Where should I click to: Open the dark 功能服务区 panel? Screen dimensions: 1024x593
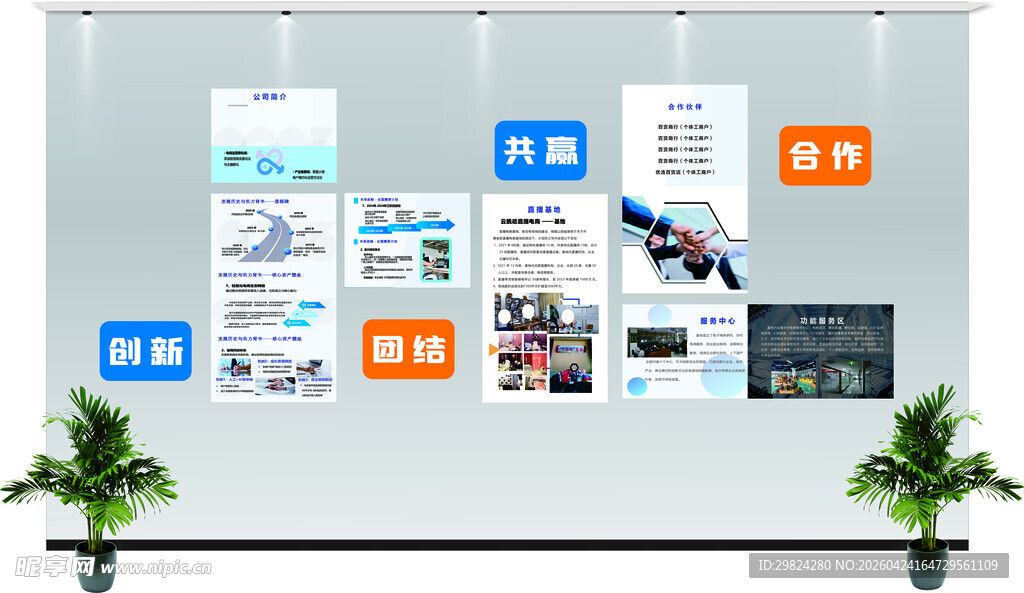[x=820, y=351]
